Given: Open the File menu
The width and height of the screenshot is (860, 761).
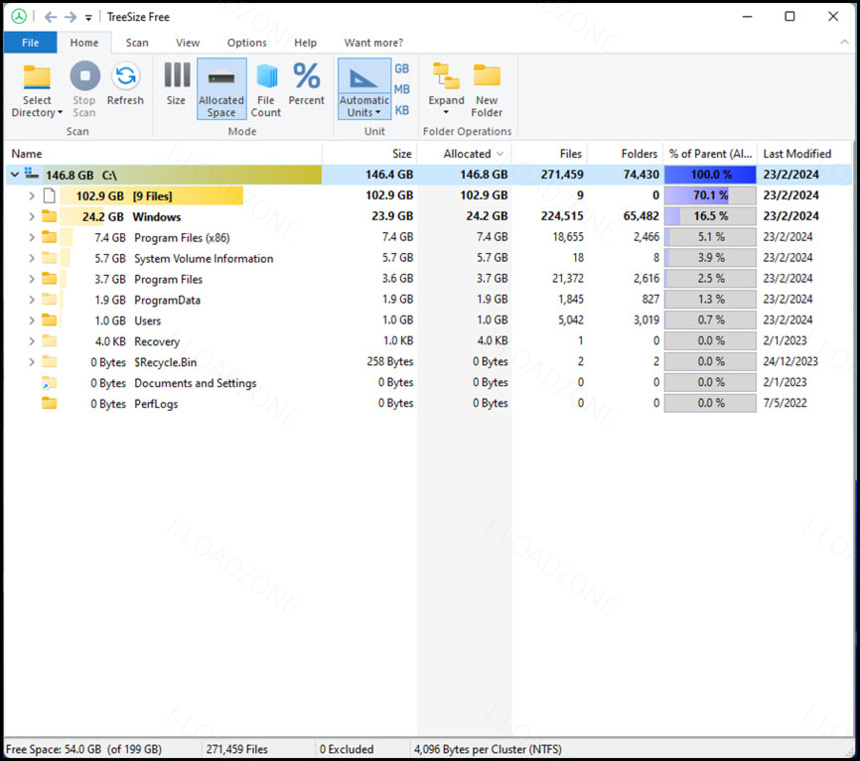Looking at the screenshot, I should (x=30, y=42).
